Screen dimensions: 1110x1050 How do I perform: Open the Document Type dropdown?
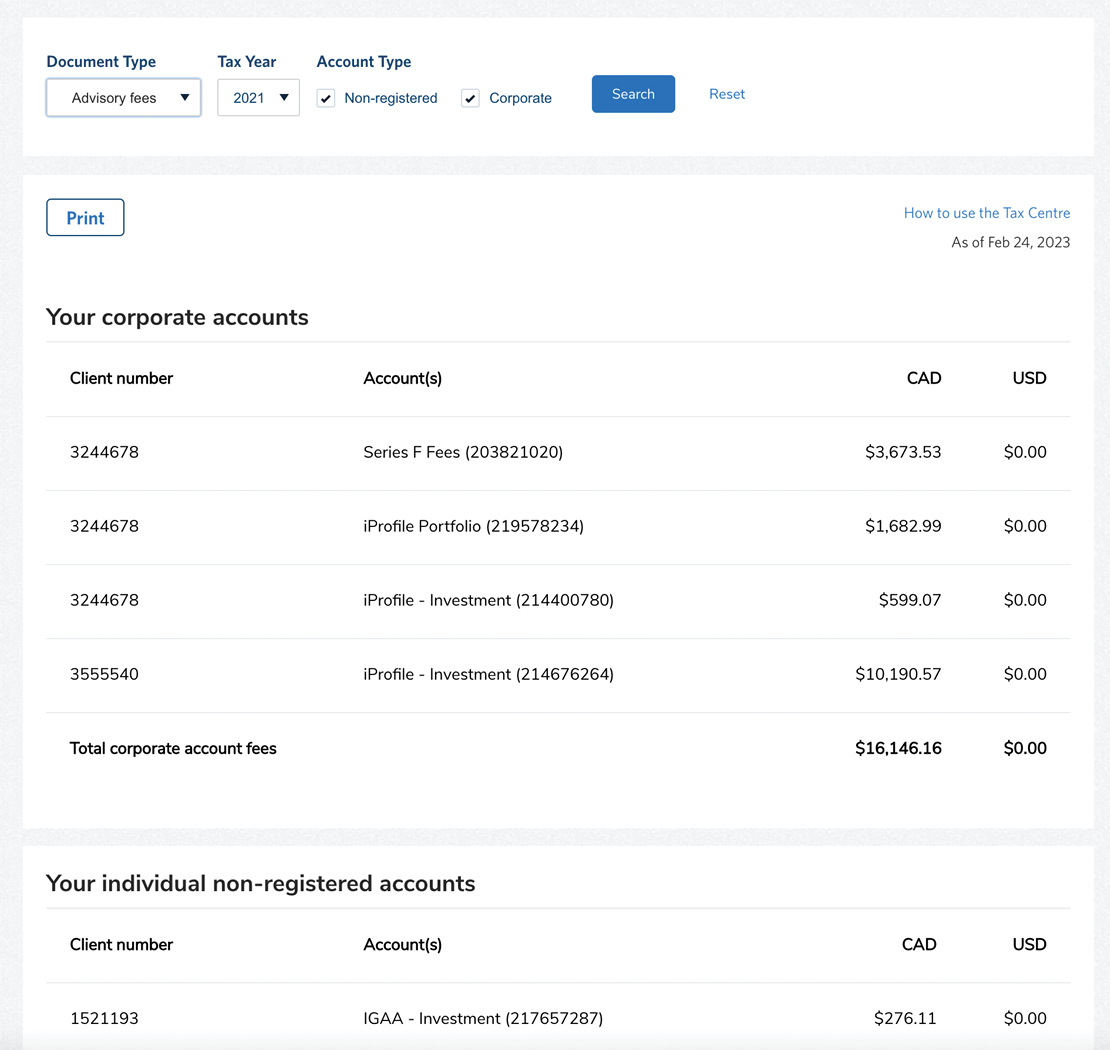123,98
